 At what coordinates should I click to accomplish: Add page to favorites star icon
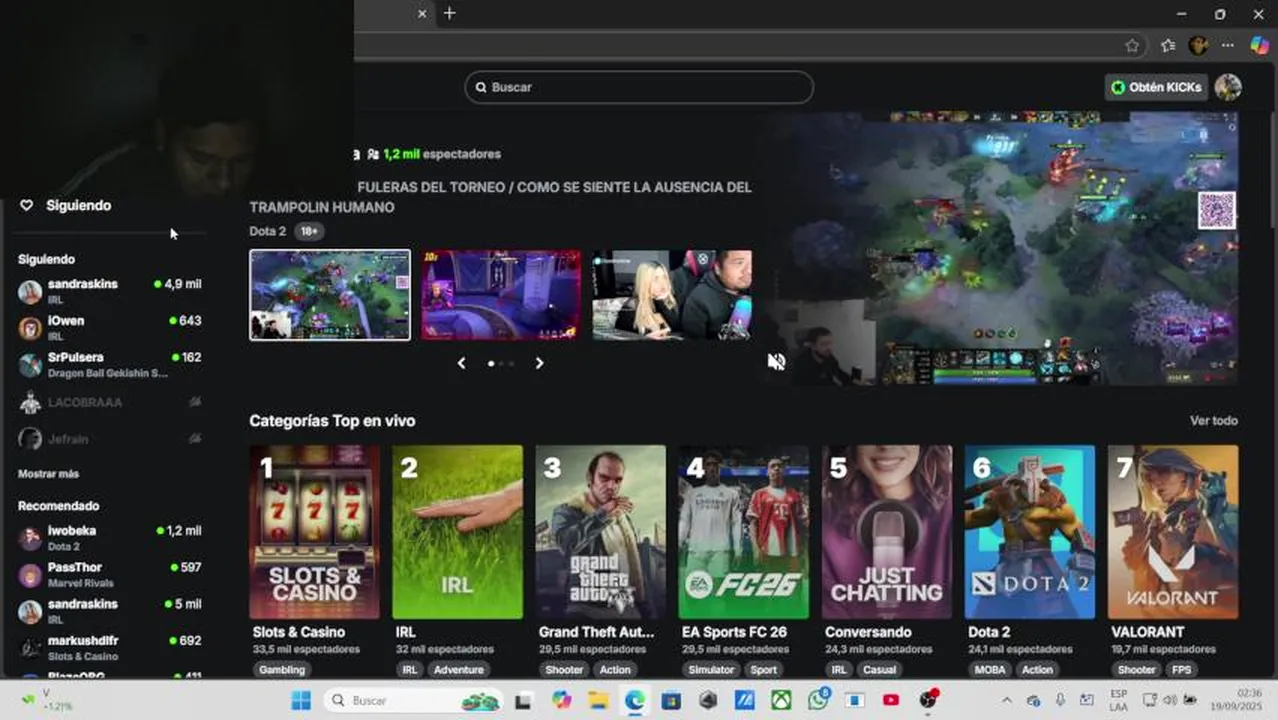pyautogui.click(x=1132, y=45)
